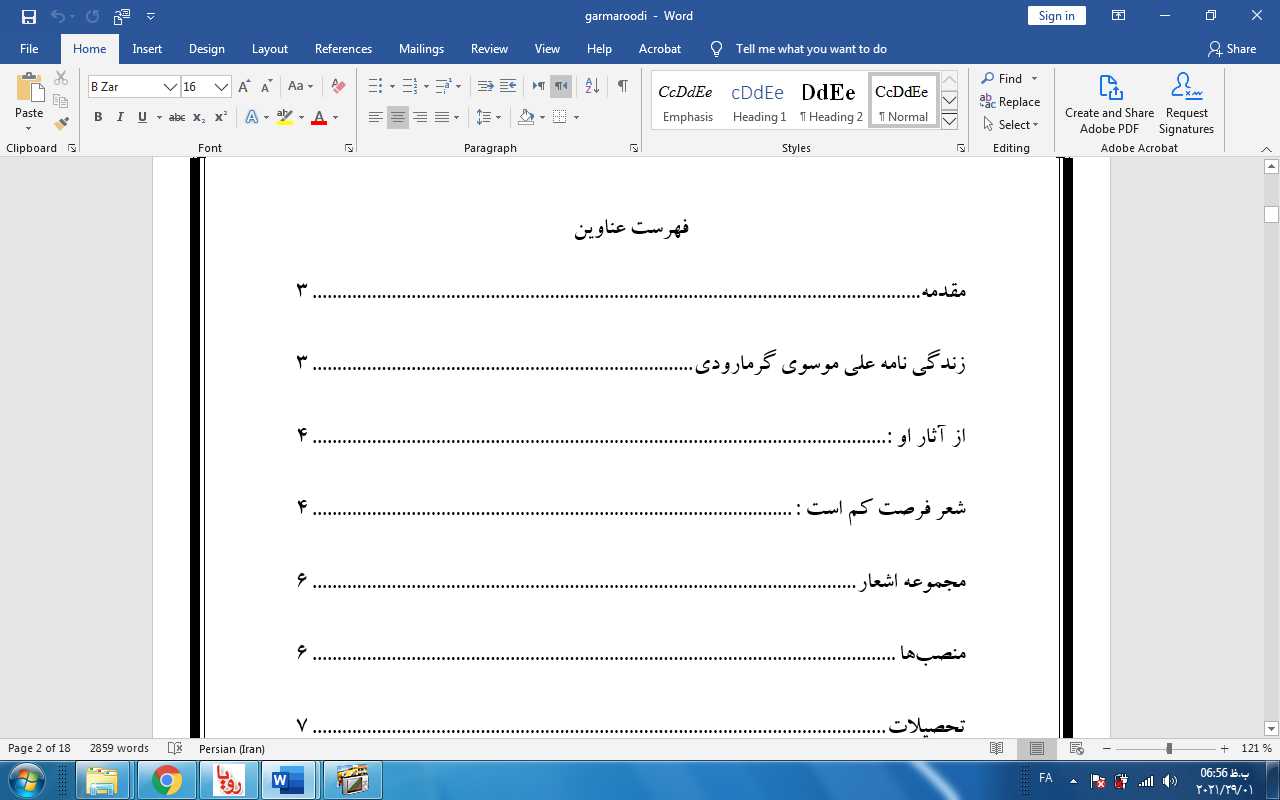Expand the font size dropdown
Screen dimensions: 1280x800
(x=222, y=87)
